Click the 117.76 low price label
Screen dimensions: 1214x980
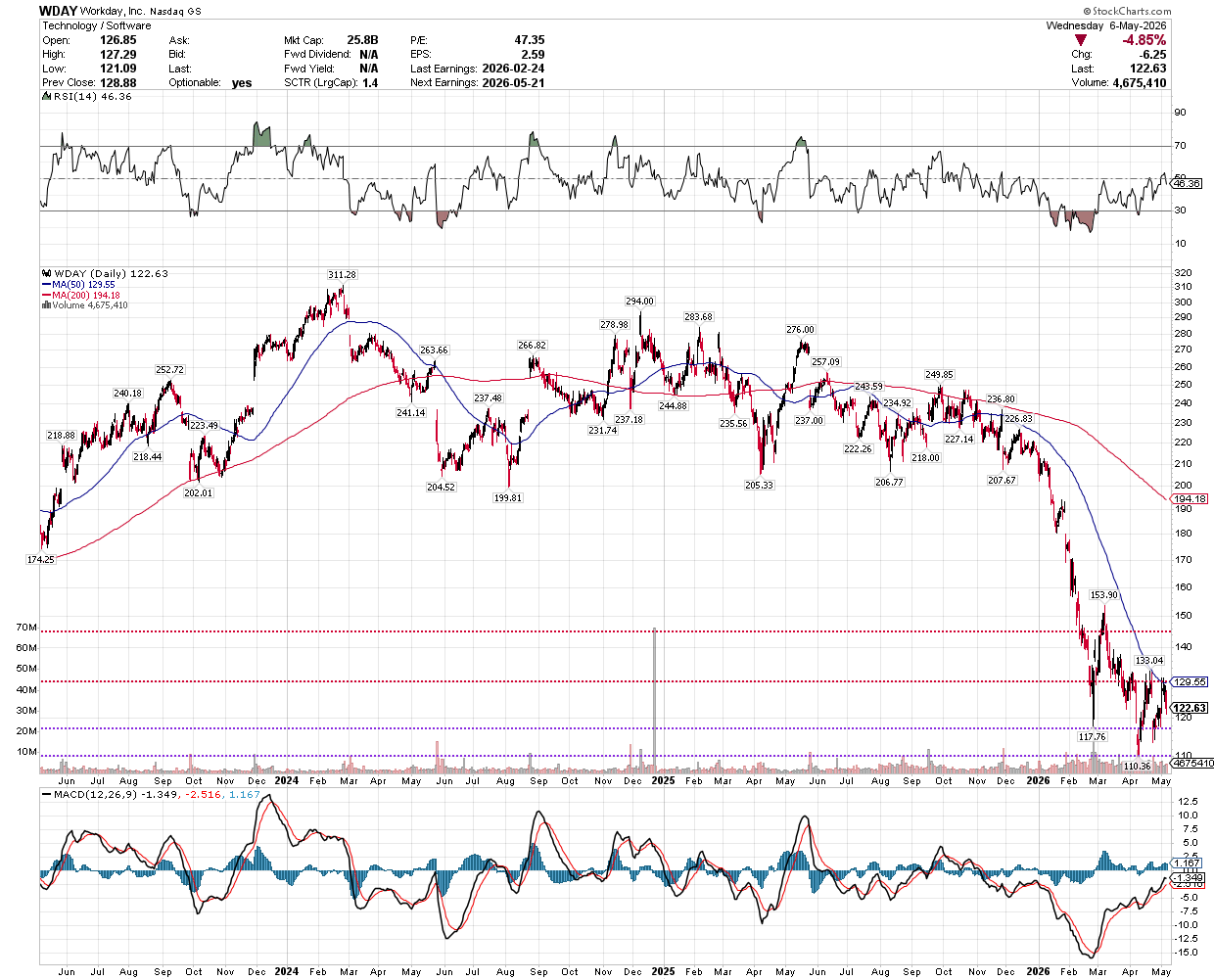coord(1092,737)
